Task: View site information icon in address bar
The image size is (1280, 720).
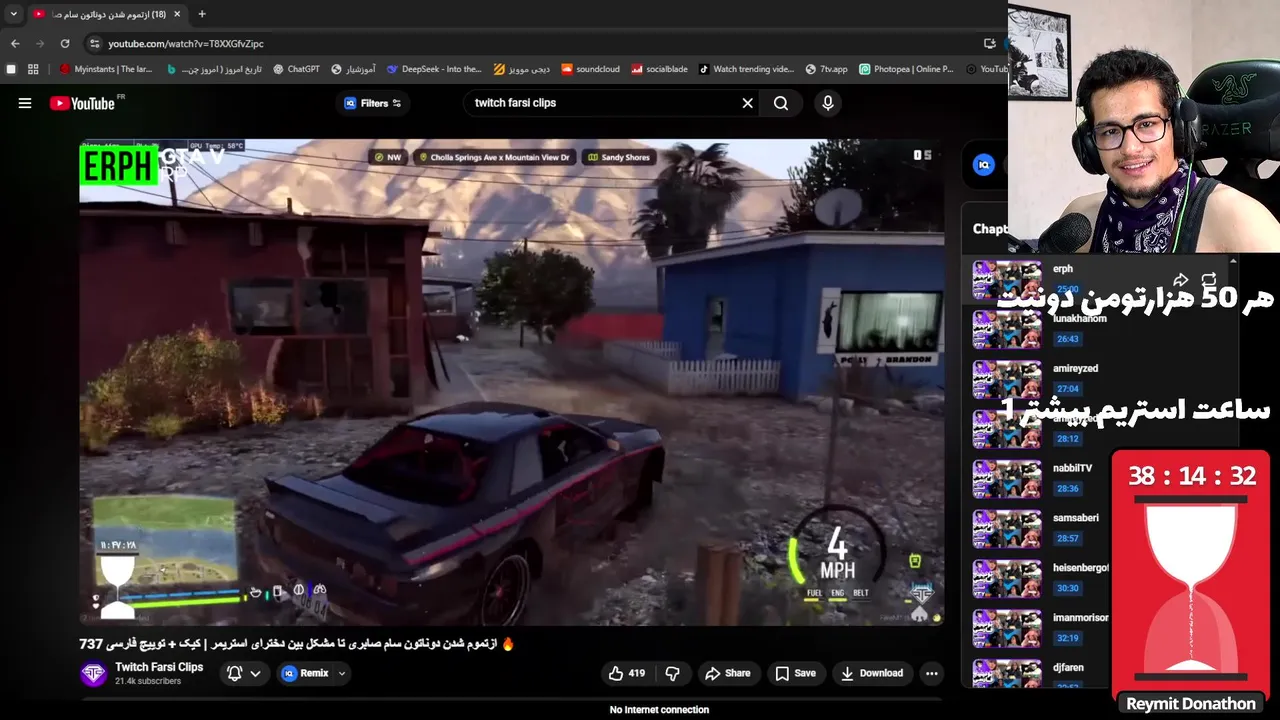Action: (94, 43)
